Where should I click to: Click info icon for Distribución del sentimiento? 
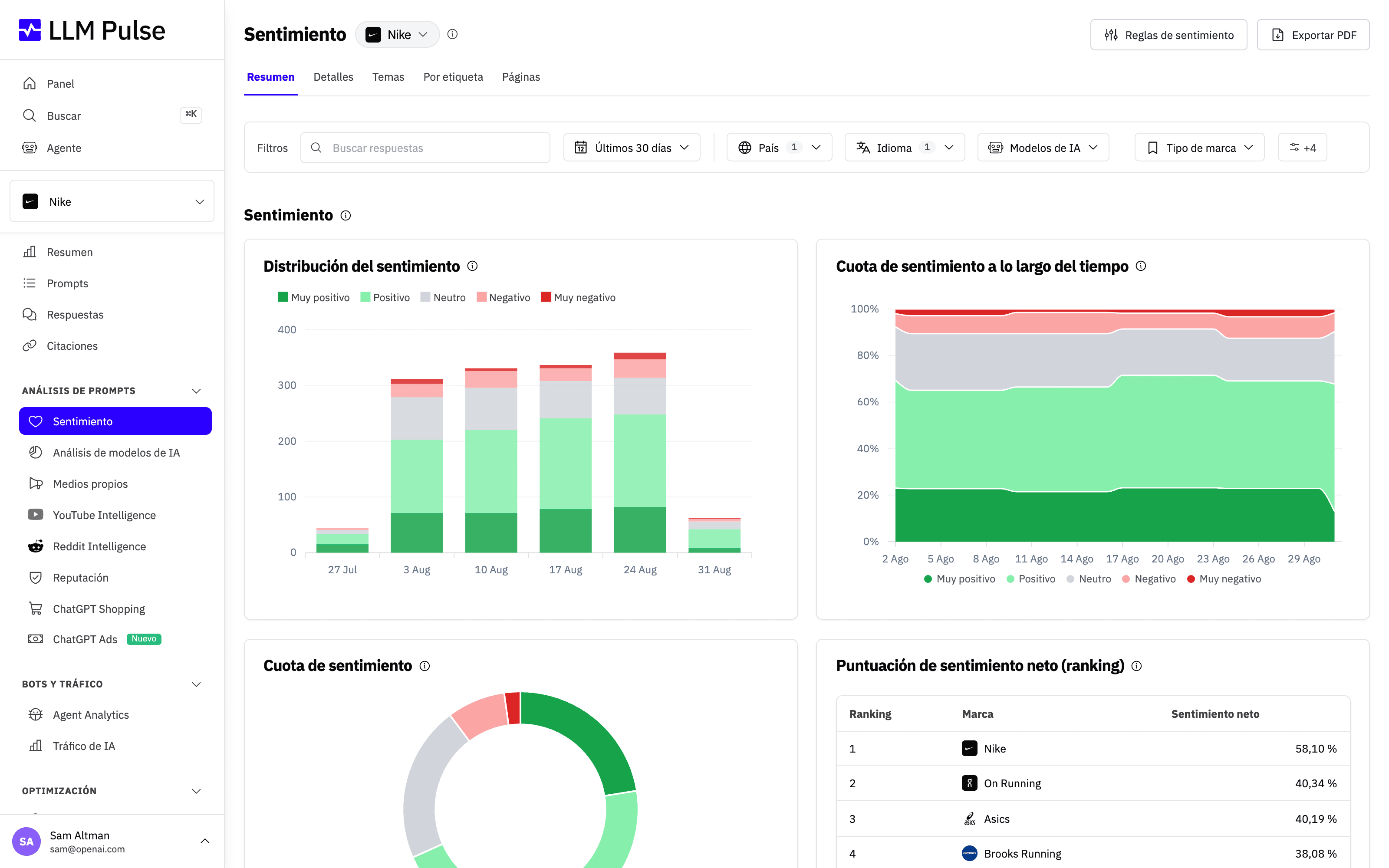pyautogui.click(x=472, y=266)
